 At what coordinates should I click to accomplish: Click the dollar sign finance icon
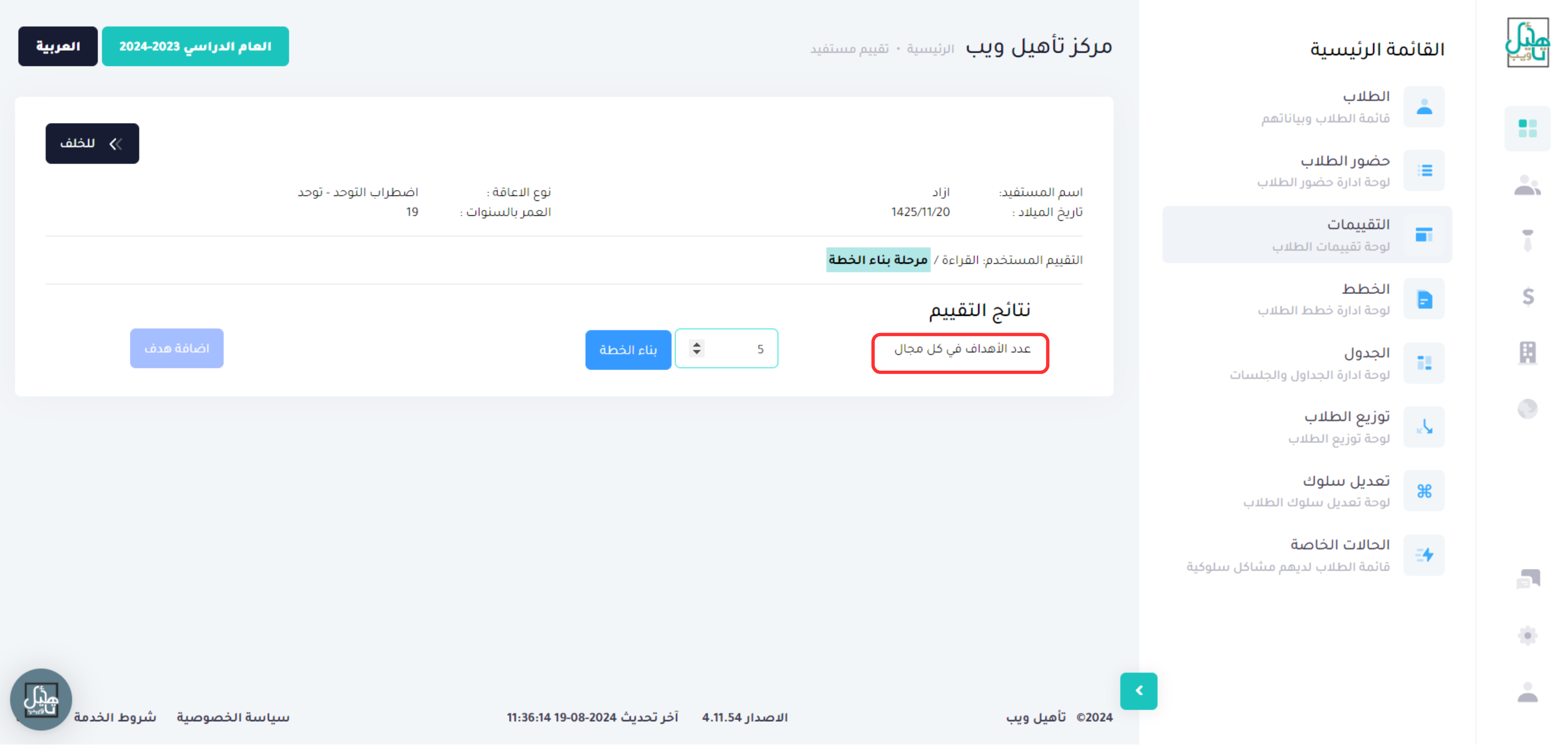[1527, 297]
